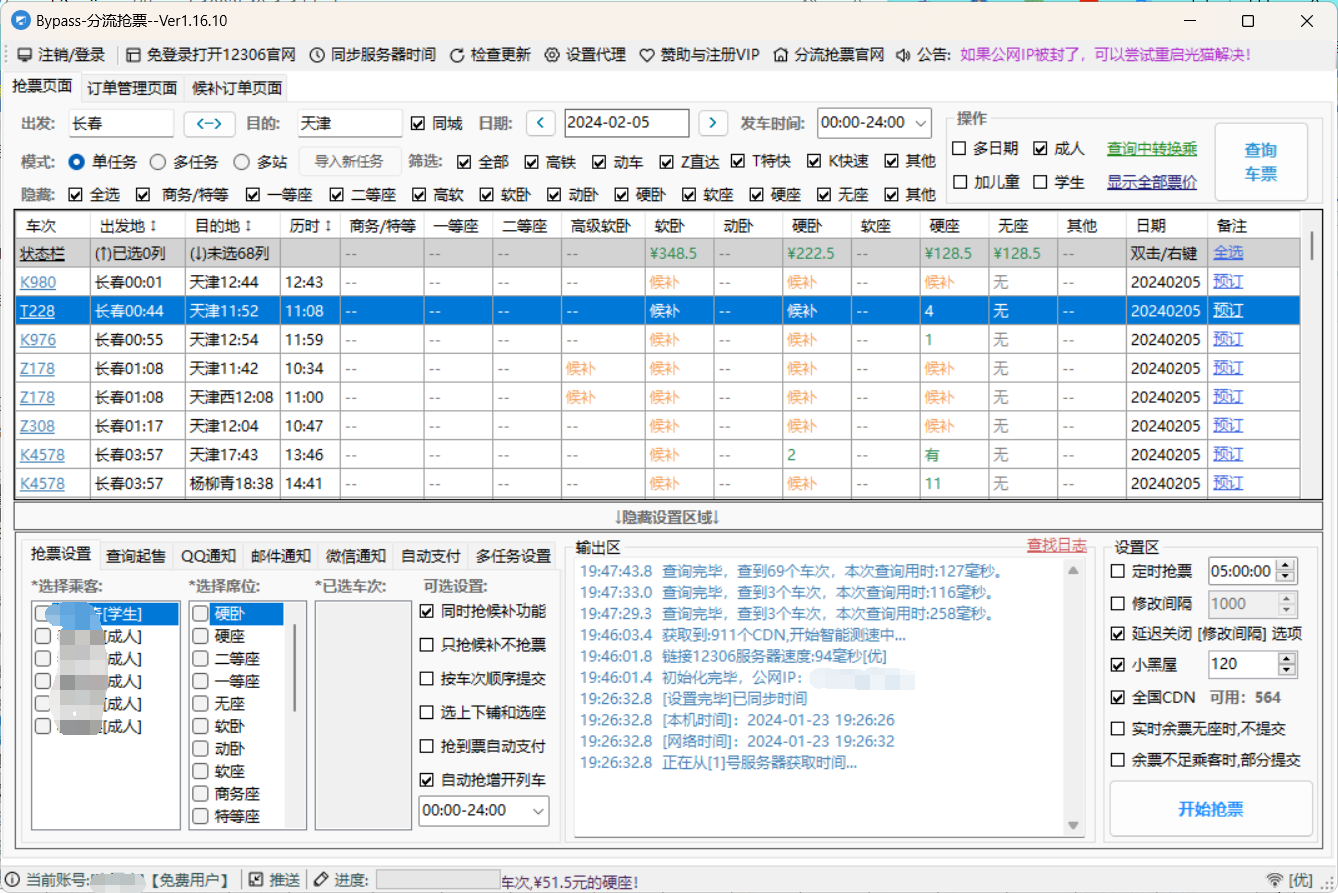
Task: Increase the 定时抢票 time stepper
Action: 1286,566
